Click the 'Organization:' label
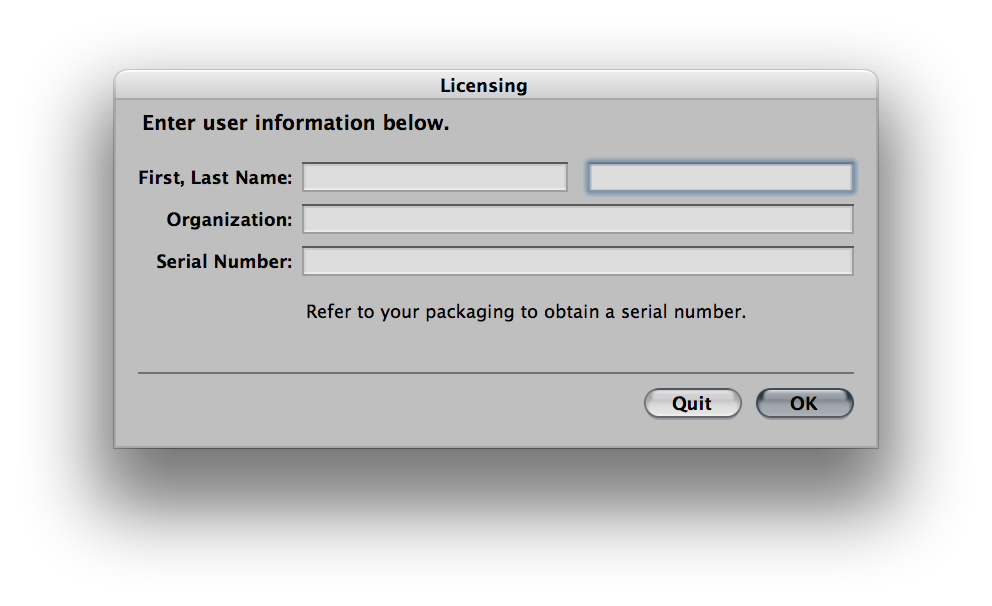The height and width of the screenshot is (606, 992). (x=229, y=220)
